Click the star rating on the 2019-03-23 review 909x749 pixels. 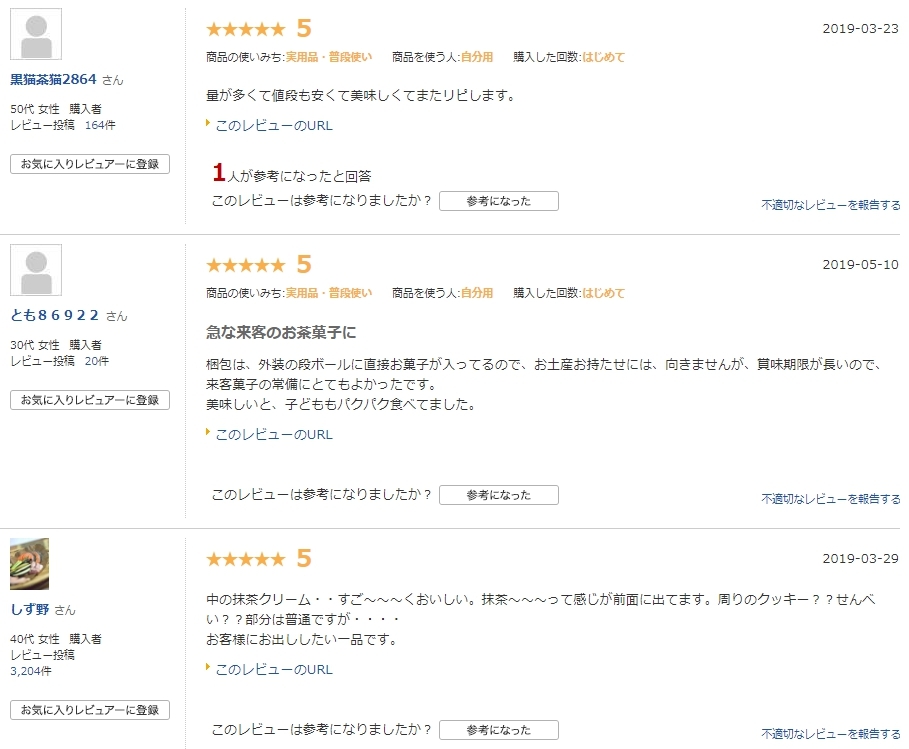click(246, 28)
